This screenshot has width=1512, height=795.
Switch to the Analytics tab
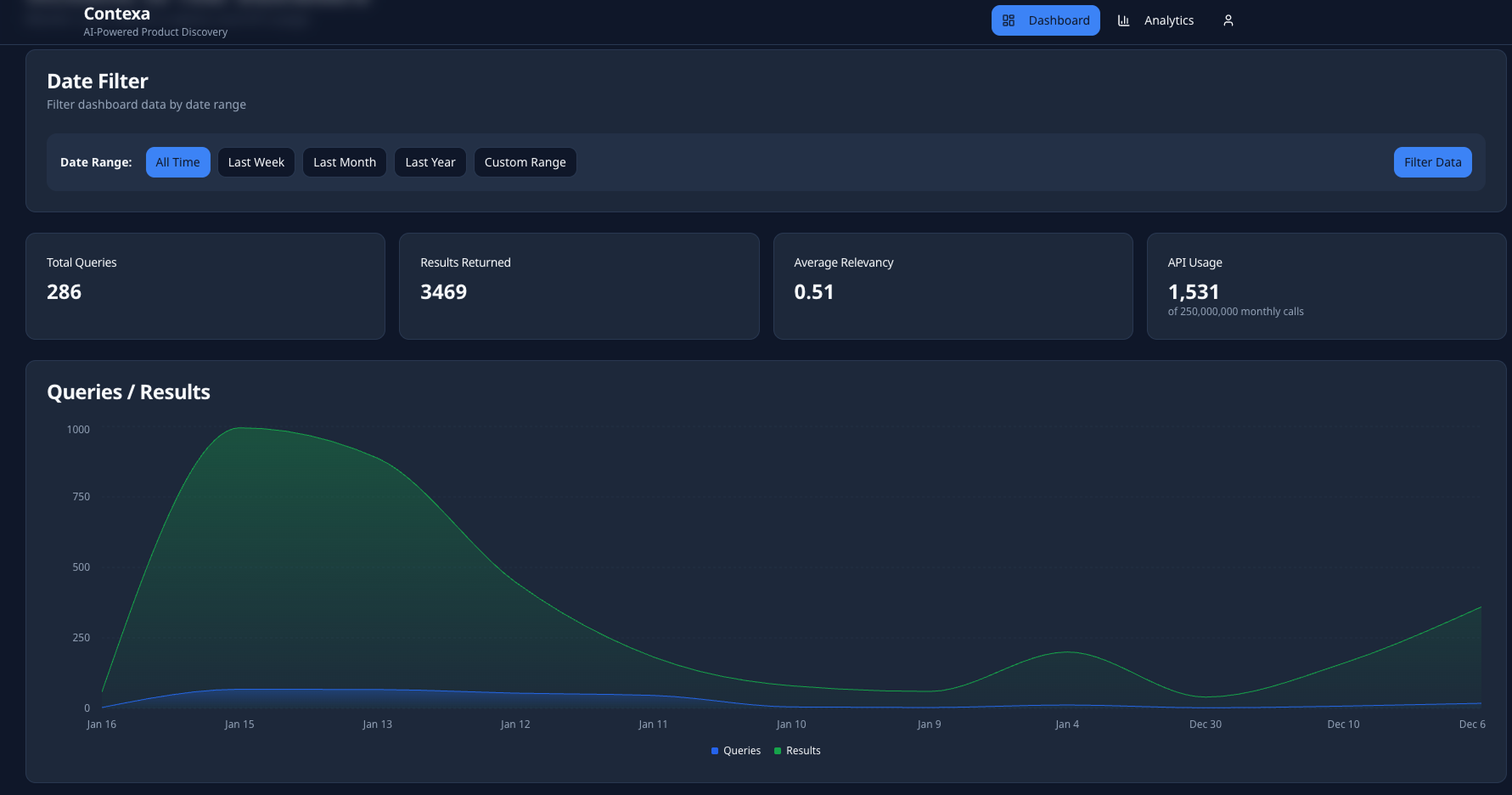[x=1155, y=20]
